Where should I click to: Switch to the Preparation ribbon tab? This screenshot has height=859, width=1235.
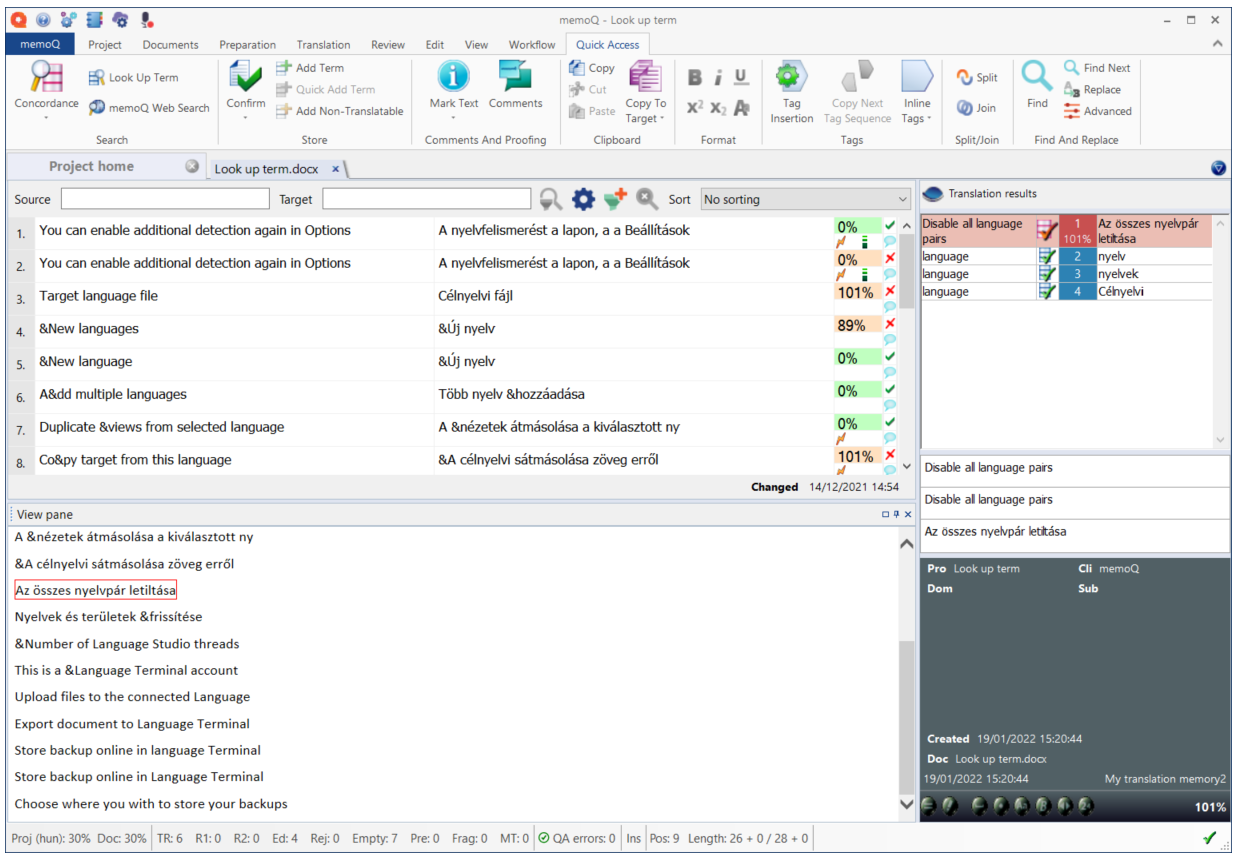coord(248,44)
